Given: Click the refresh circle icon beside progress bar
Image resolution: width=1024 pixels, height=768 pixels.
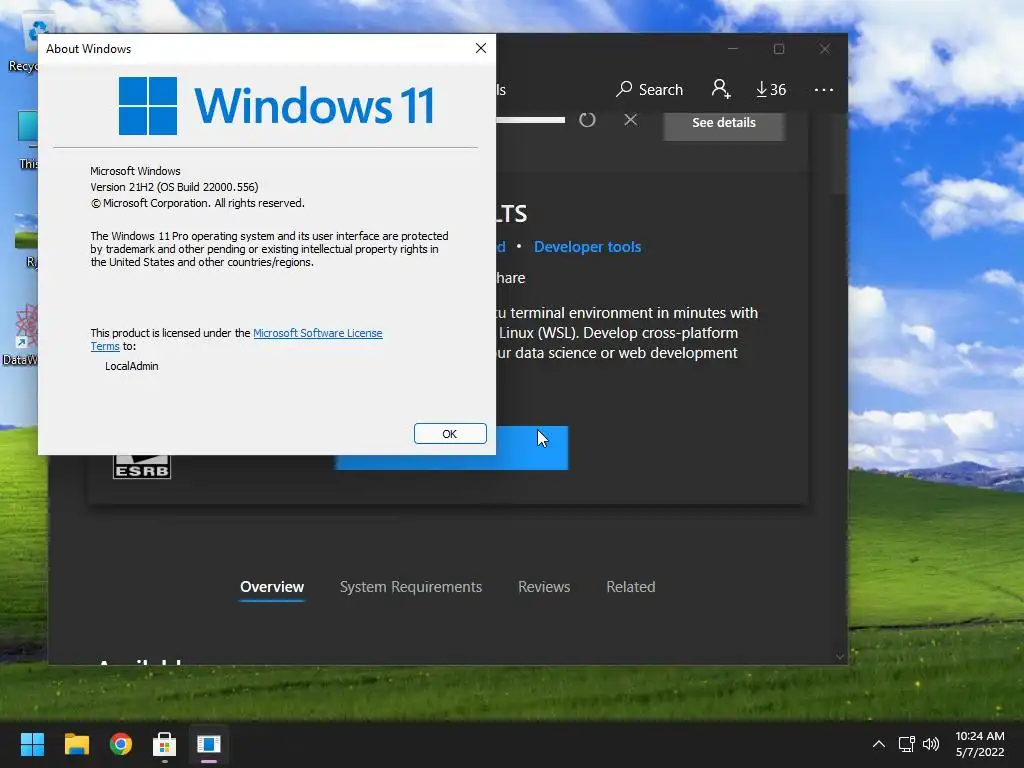Looking at the screenshot, I should [587, 120].
